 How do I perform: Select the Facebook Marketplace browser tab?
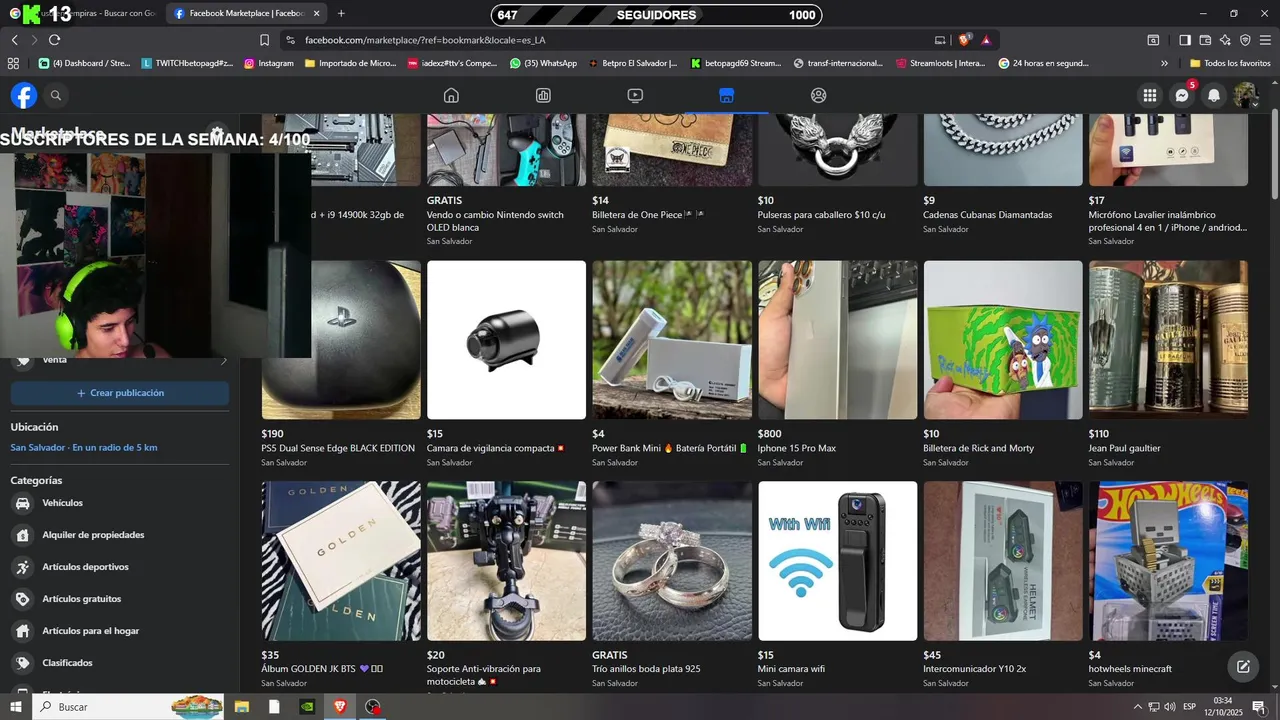[x=246, y=14]
